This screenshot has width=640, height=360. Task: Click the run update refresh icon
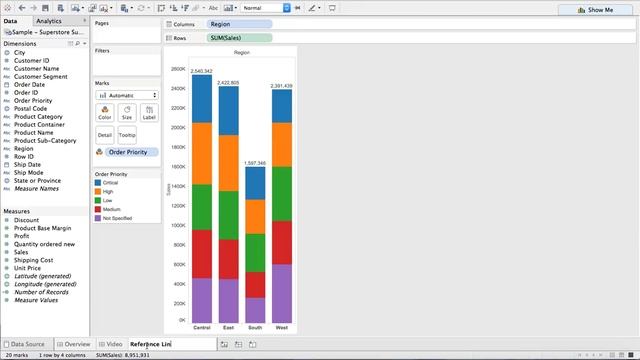141,8
